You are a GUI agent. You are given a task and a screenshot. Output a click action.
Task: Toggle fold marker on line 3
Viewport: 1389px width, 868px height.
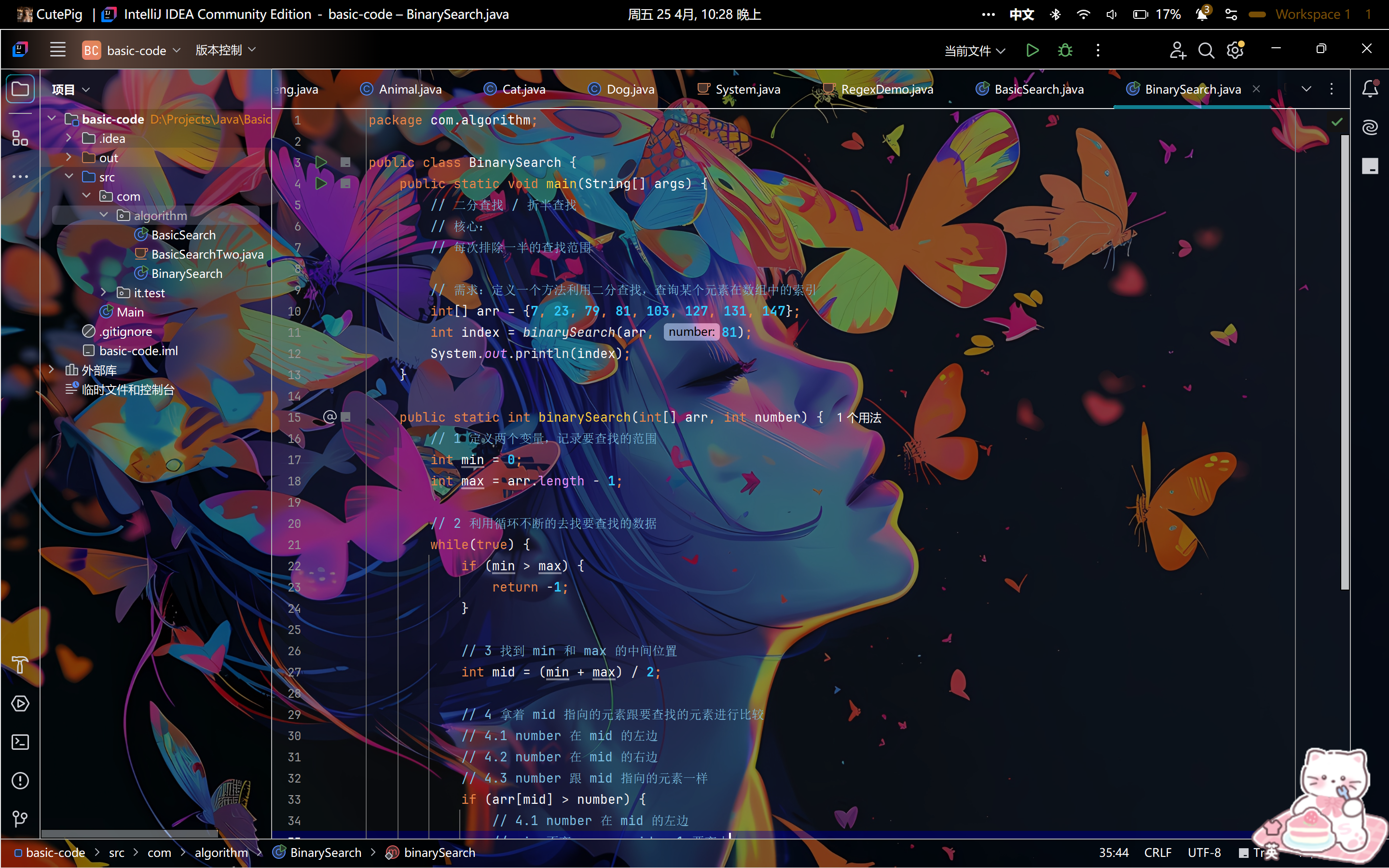pyautogui.click(x=345, y=163)
